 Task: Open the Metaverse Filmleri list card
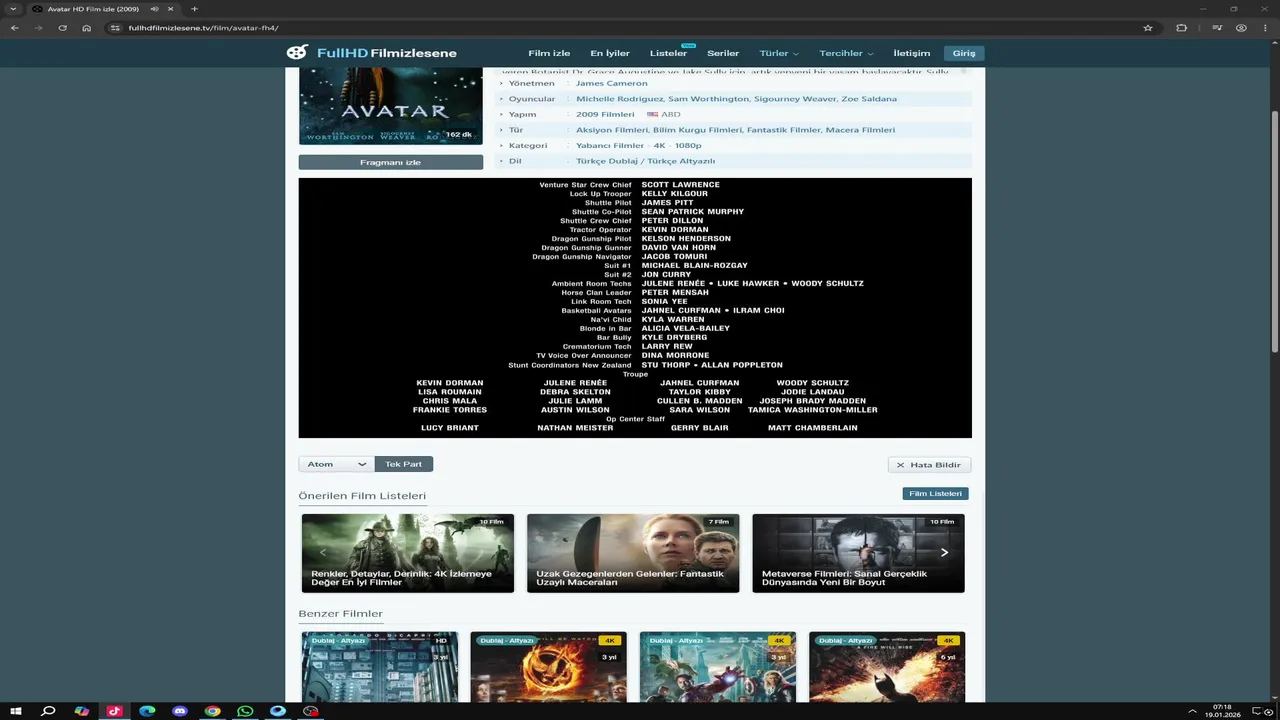[858, 553]
